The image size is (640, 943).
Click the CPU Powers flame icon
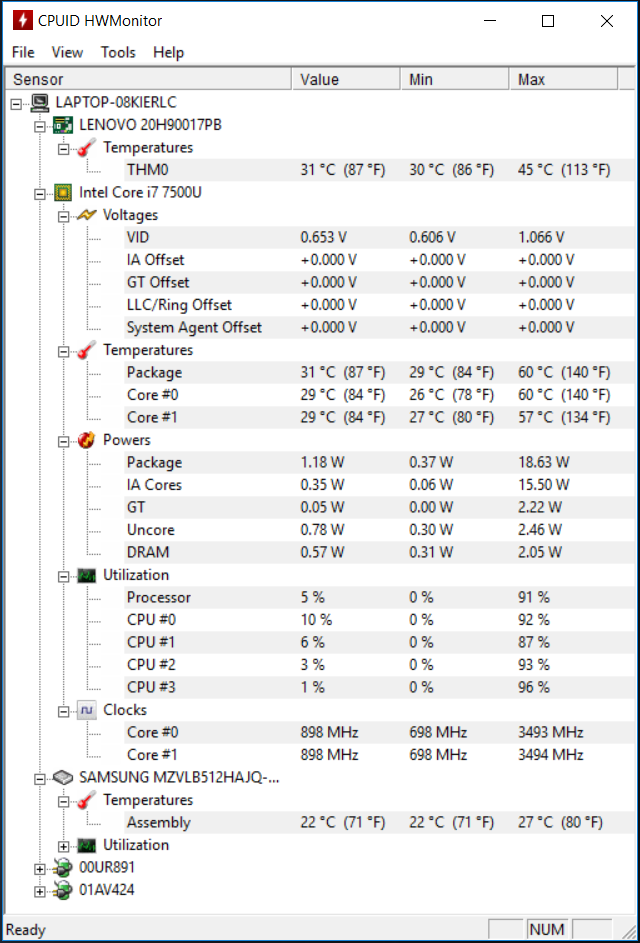pos(87,440)
